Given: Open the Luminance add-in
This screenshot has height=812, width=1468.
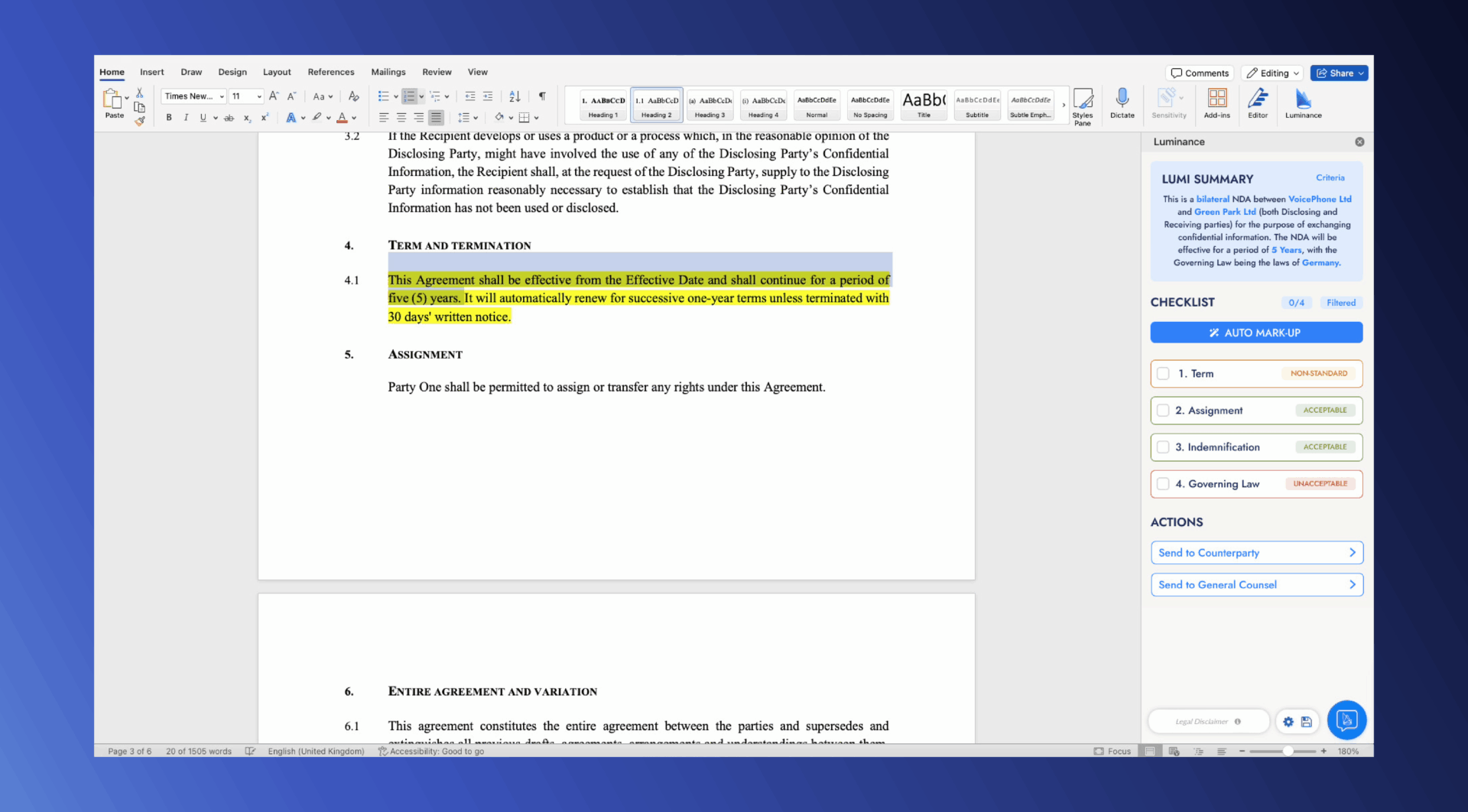Looking at the screenshot, I should [x=1303, y=104].
